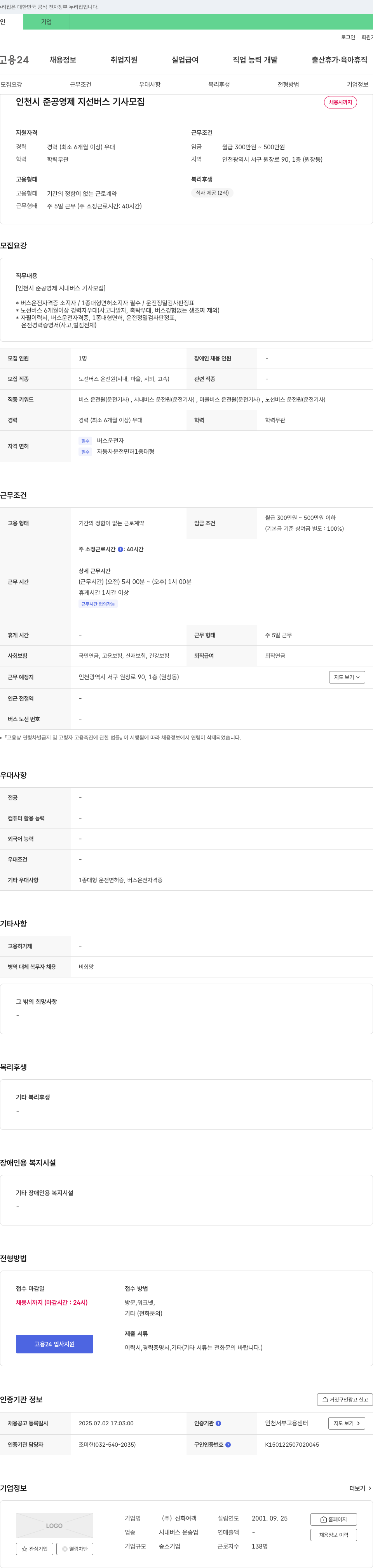Select the 병역 대체 복무자 채용 value 비희망
373x1568 pixels.
coord(86,967)
